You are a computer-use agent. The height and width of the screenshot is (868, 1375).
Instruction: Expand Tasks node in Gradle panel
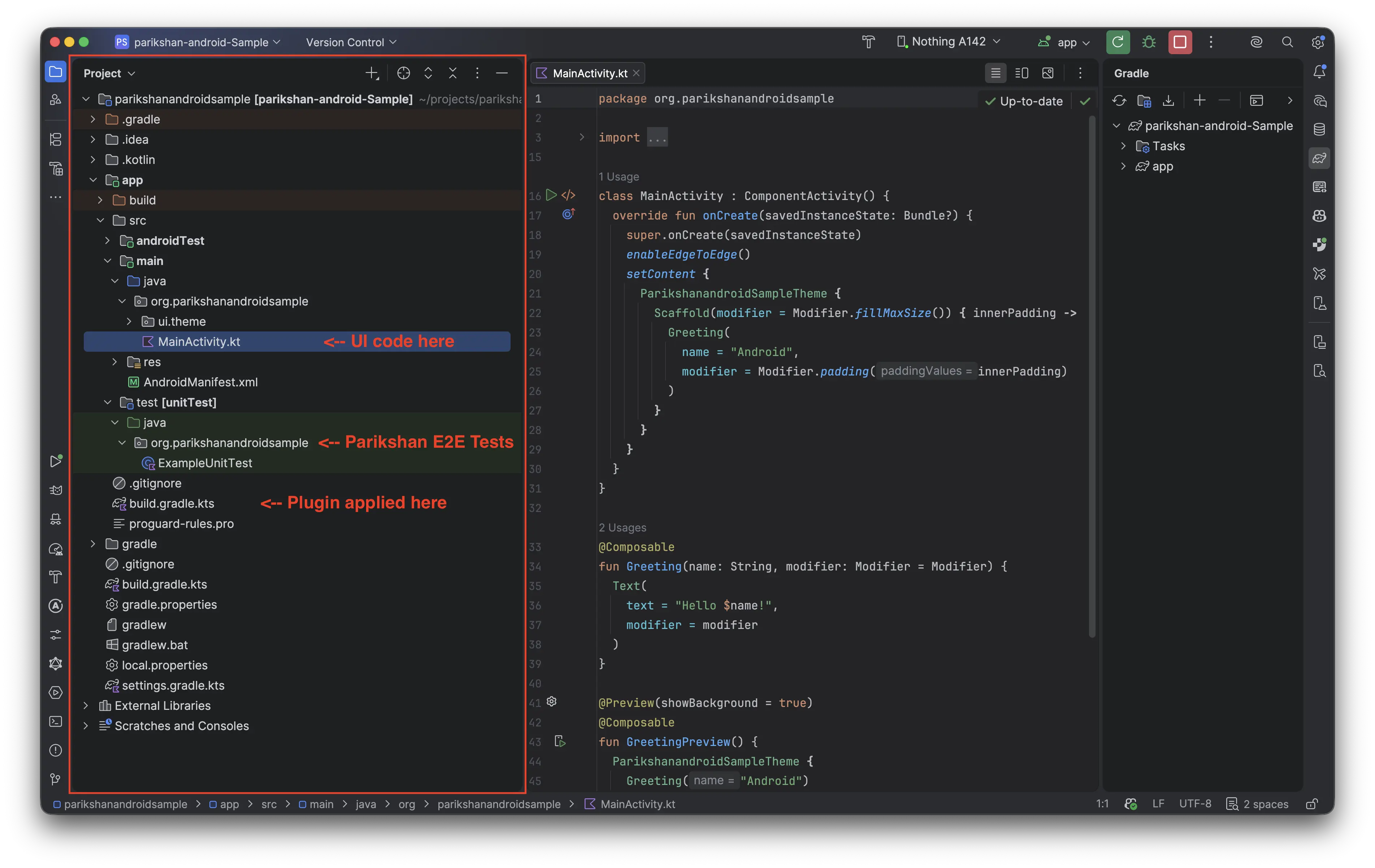pos(1123,146)
